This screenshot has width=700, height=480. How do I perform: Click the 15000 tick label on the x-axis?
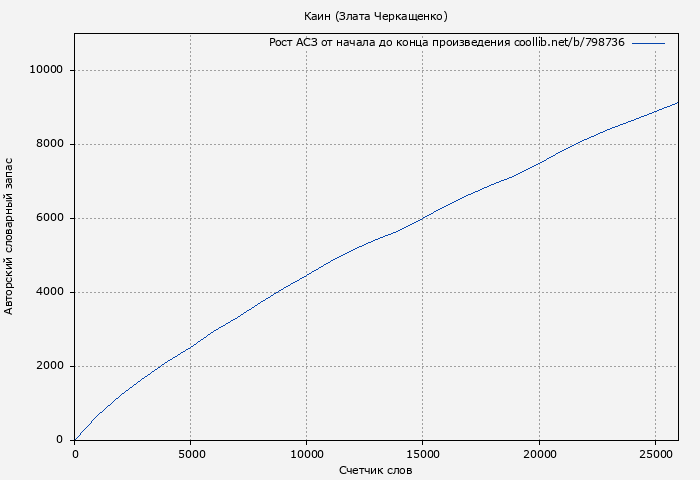pos(423,453)
